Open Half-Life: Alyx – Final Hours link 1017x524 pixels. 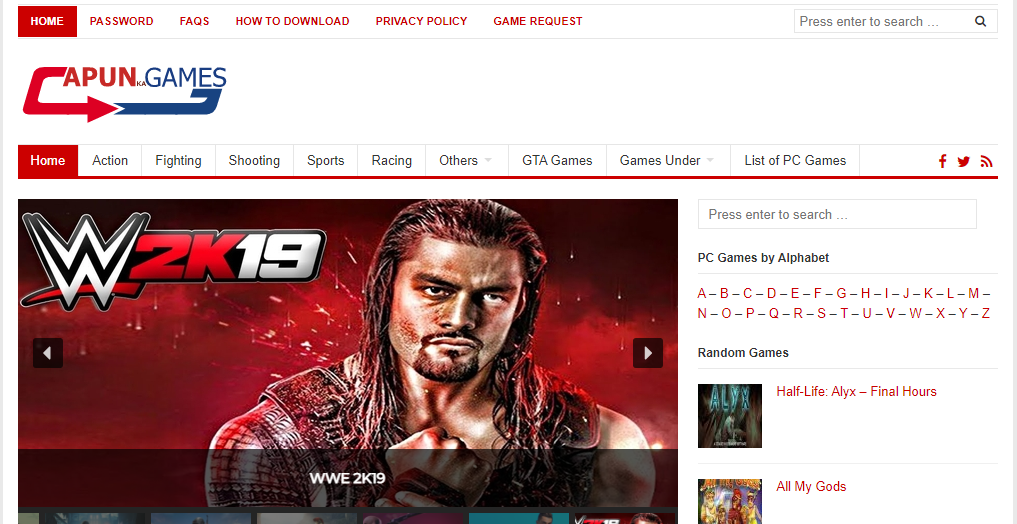click(856, 392)
